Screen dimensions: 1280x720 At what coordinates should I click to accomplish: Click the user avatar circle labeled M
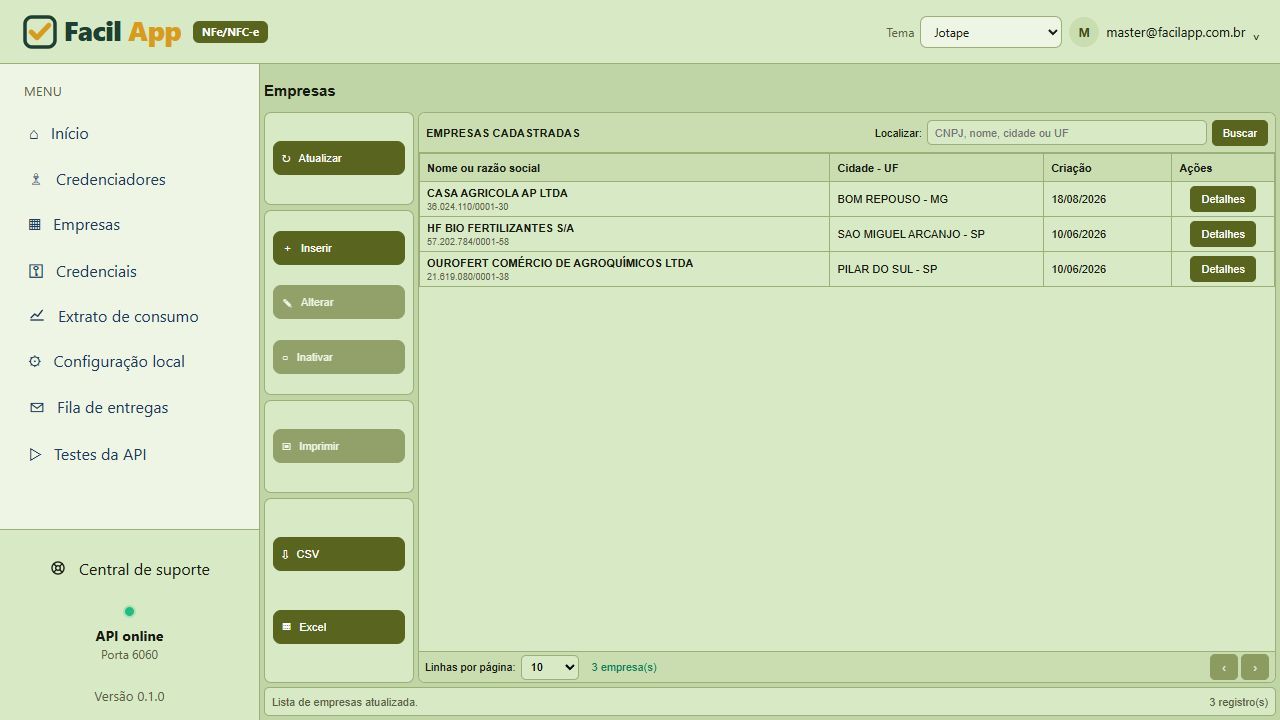(1084, 32)
